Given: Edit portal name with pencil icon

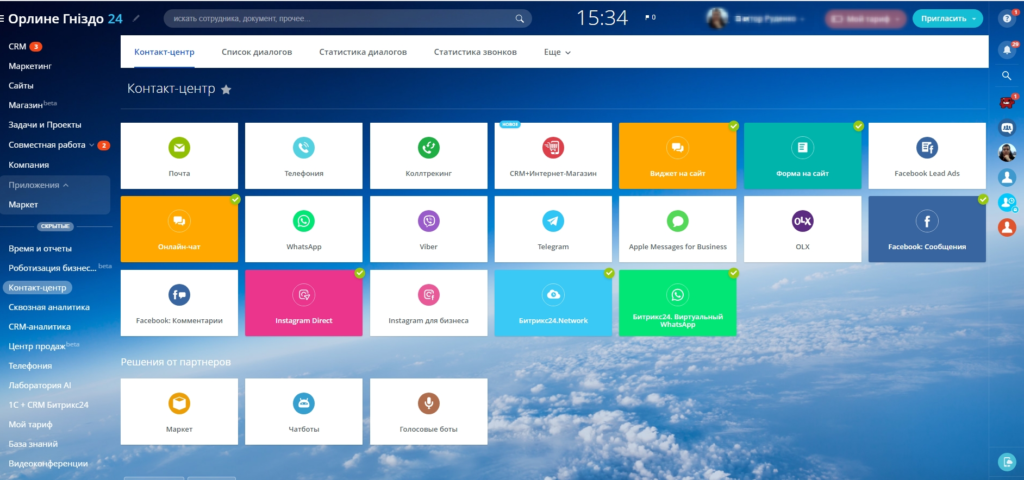Looking at the screenshot, I should (x=136, y=18).
